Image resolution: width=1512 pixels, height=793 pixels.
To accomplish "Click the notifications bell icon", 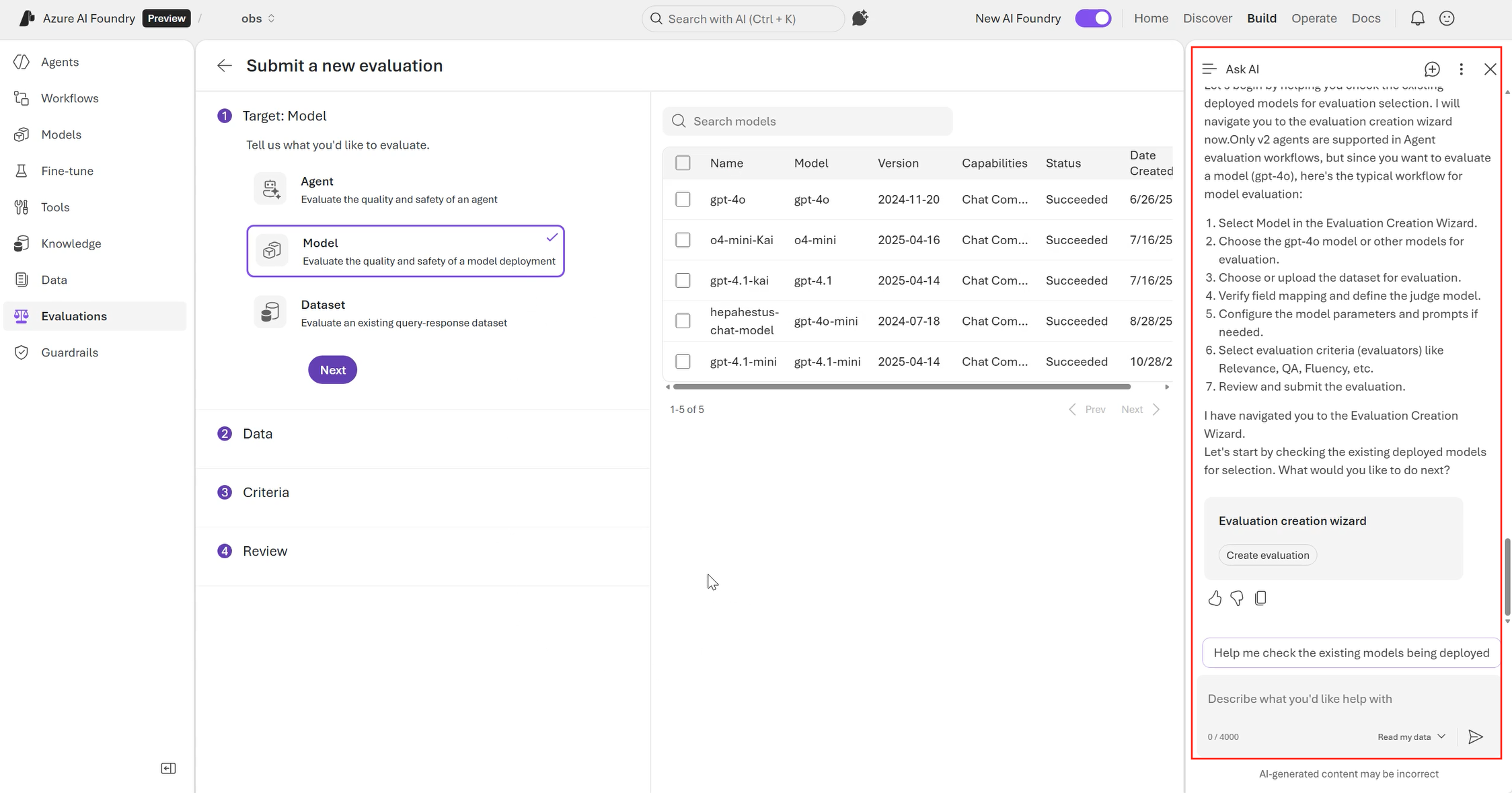I will [1417, 18].
